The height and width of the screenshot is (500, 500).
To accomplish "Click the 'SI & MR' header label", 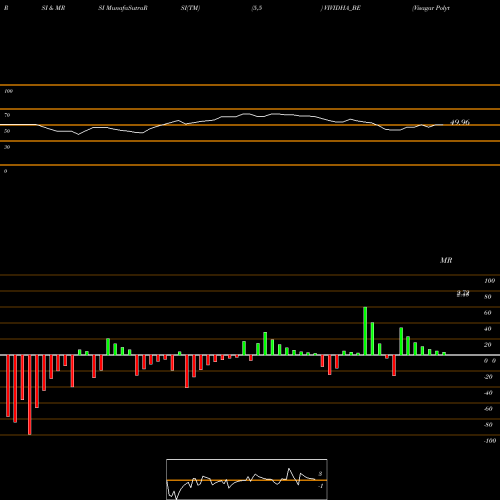I will tap(53, 8).
